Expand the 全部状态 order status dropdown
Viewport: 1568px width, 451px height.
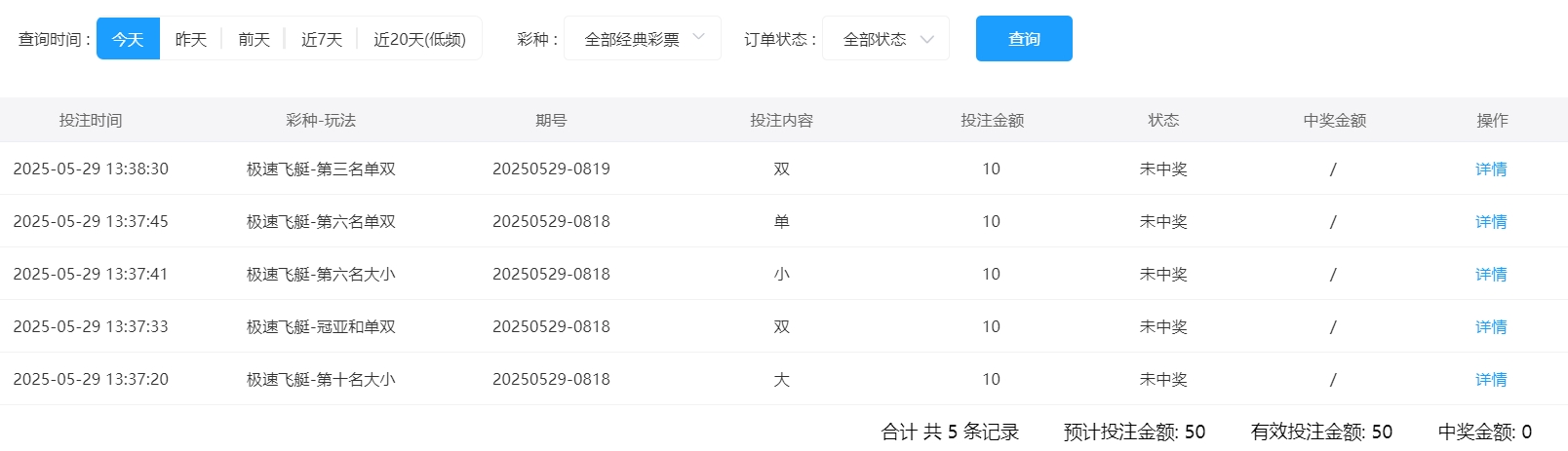pyautogui.click(x=875, y=39)
